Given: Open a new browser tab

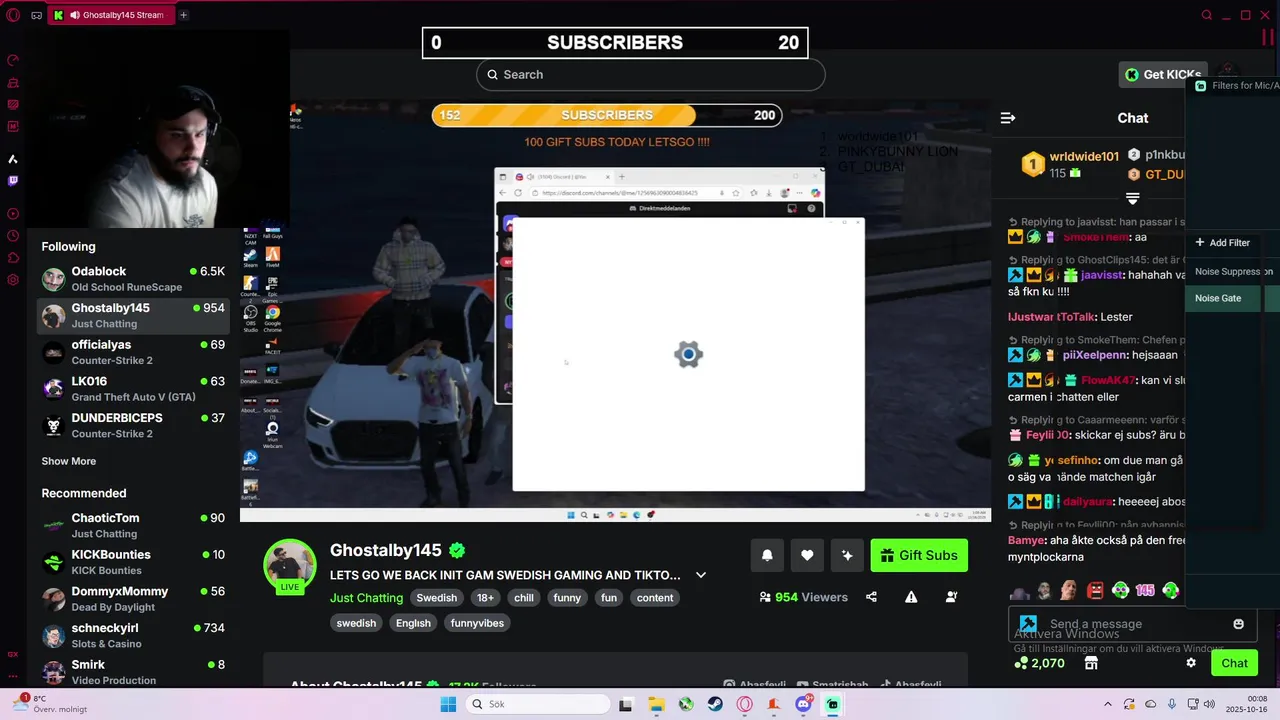Looking at the screenshot, I should [x=183, y=15].
